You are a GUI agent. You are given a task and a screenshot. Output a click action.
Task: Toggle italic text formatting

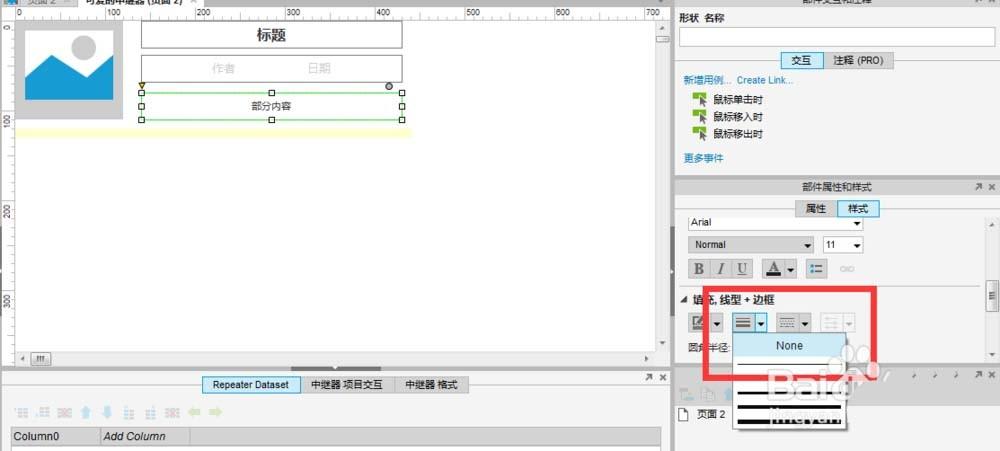pos(720,269)
